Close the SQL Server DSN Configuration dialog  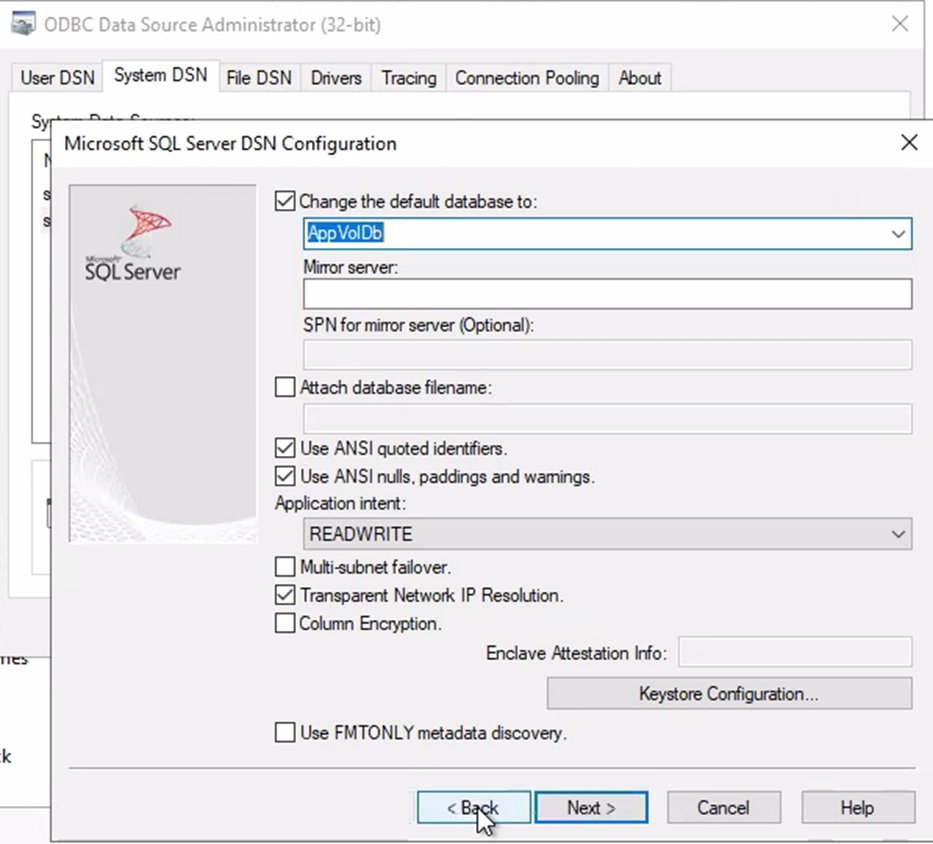pyautogui.click(x=908, y=143)
